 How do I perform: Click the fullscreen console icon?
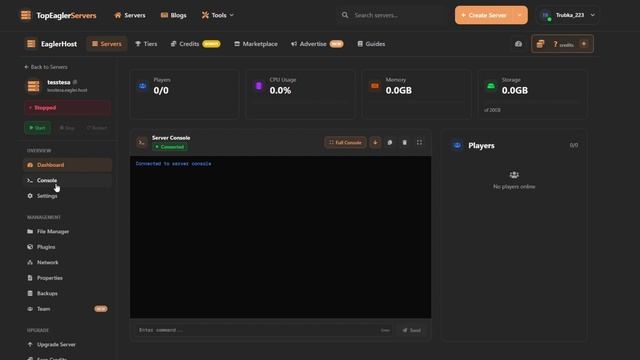click(419, 142)
